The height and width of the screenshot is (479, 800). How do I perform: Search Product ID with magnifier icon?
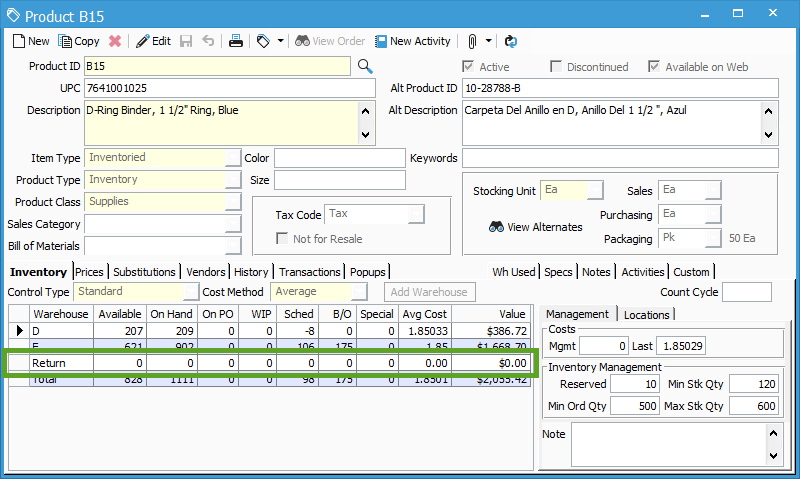pyautogui.click(x=365, y=66)
